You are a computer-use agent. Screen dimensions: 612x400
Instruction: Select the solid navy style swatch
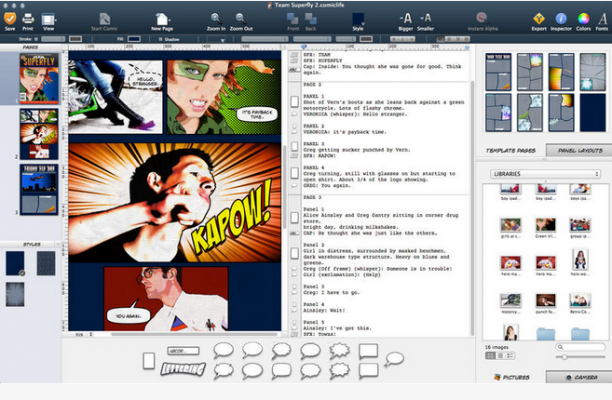[x=15, y=263]
